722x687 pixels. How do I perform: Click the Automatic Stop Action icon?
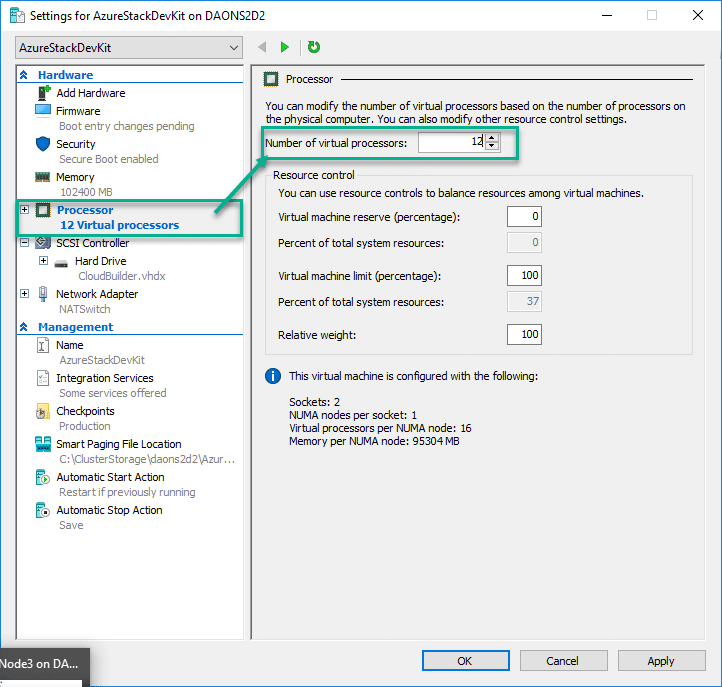[42, 510]
